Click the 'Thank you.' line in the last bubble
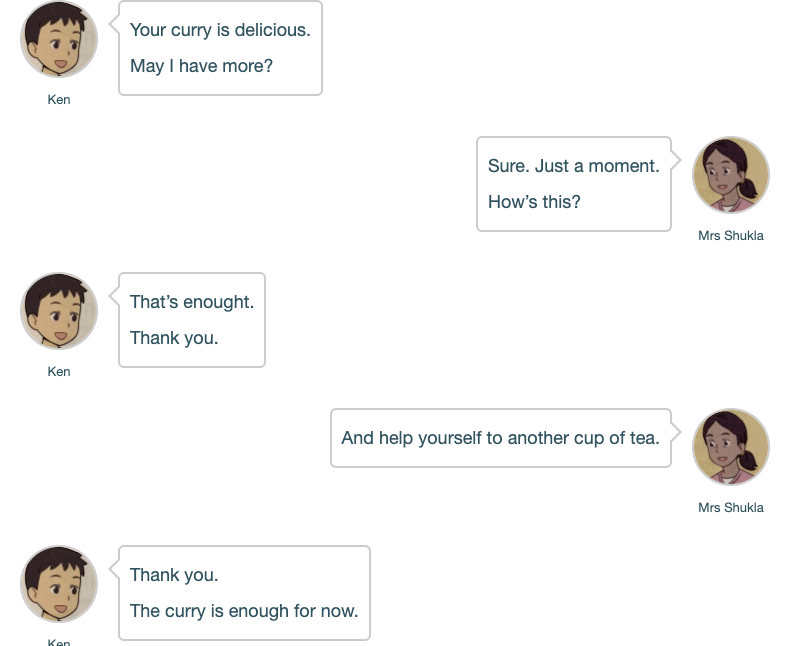This screenshot has height=646, width=788. tap(174, 575)
